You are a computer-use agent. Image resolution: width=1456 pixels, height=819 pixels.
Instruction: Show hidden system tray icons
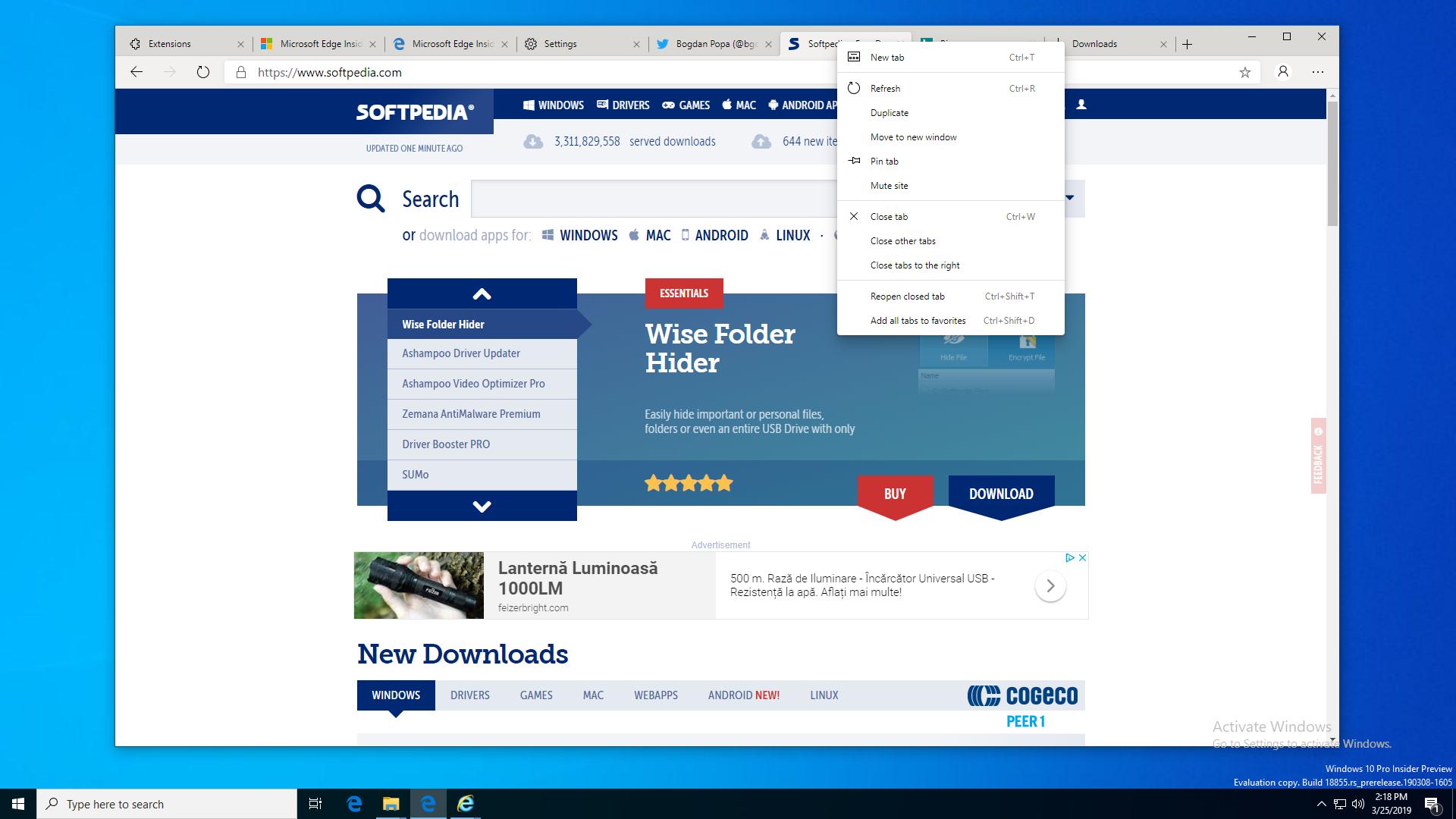tap(1322, 804)
